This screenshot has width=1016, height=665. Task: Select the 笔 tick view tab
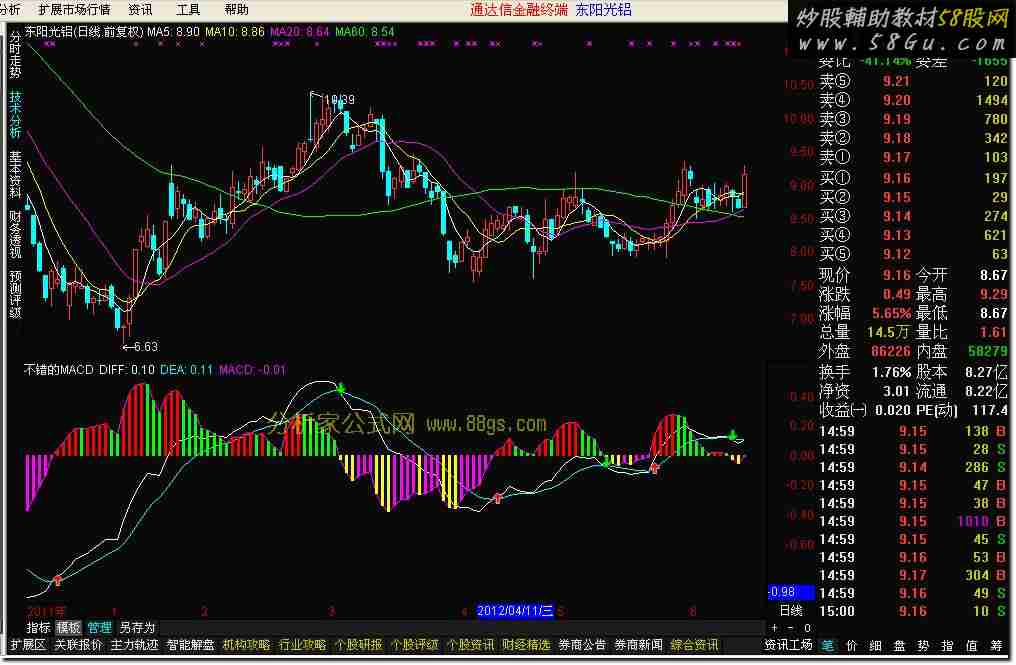pos(828,645)
